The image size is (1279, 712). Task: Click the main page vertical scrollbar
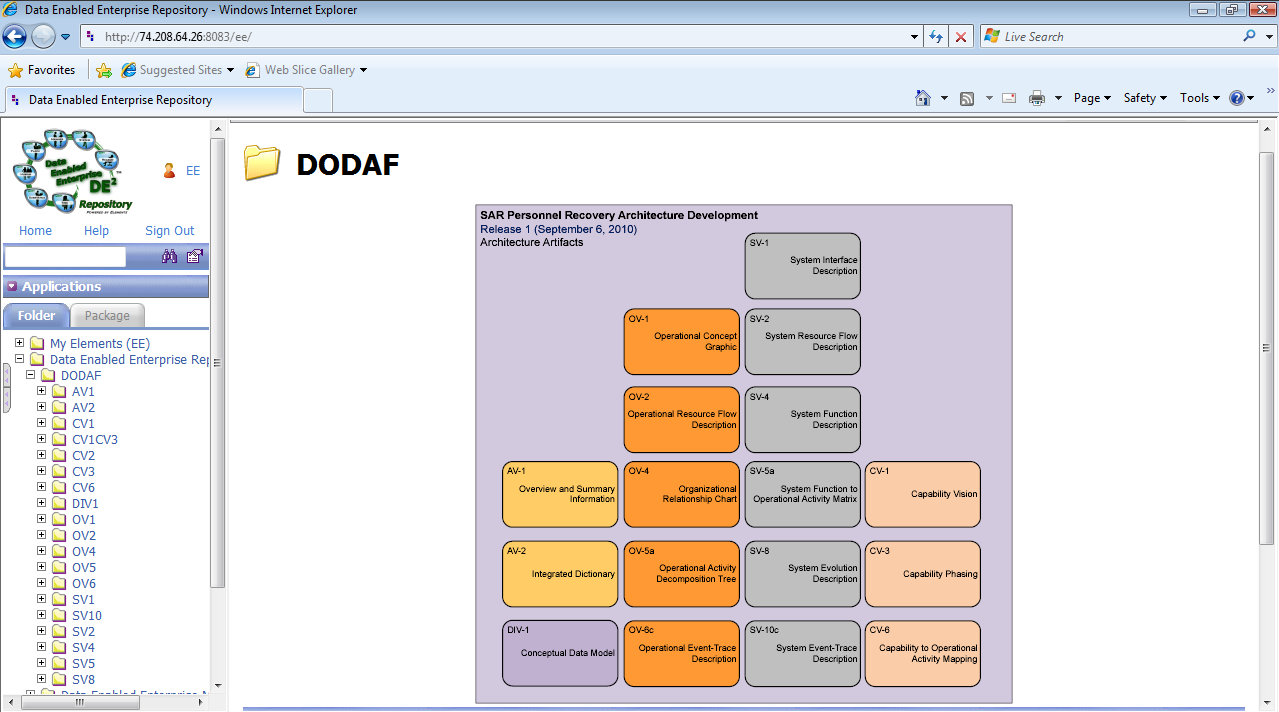(x=1266, y=348)
